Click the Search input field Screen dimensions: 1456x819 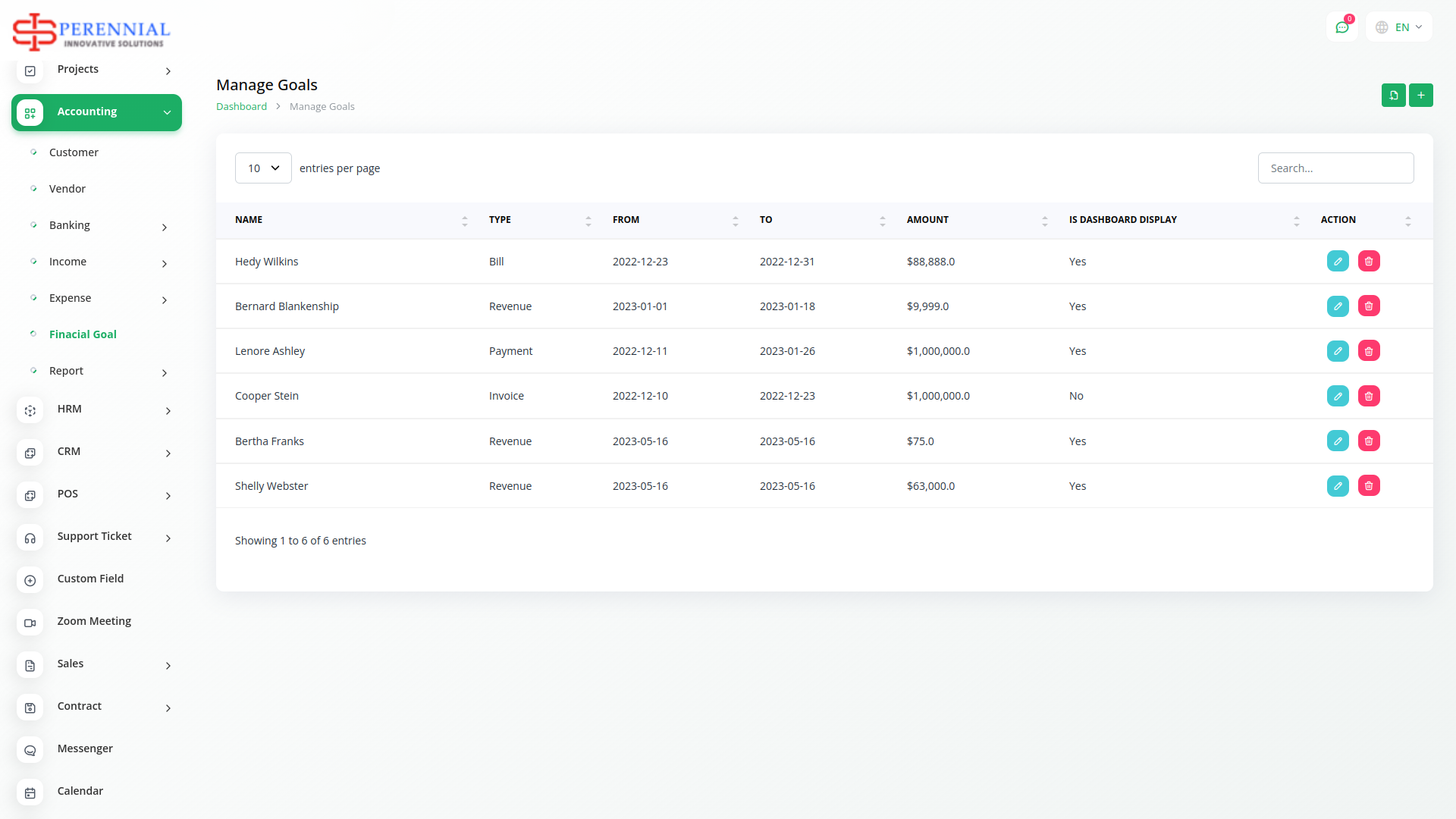(x=1335, y=168)
